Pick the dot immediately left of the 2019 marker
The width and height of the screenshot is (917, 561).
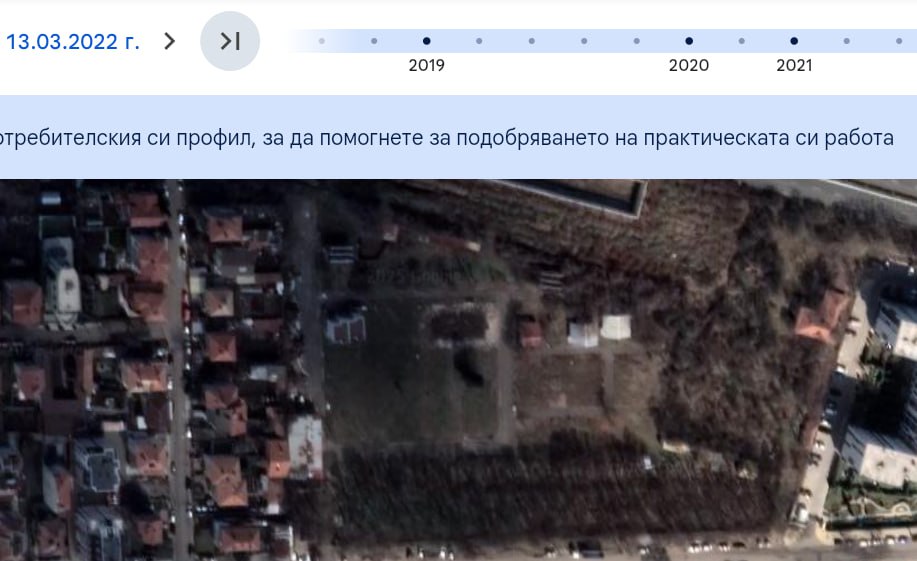(374, 41)
